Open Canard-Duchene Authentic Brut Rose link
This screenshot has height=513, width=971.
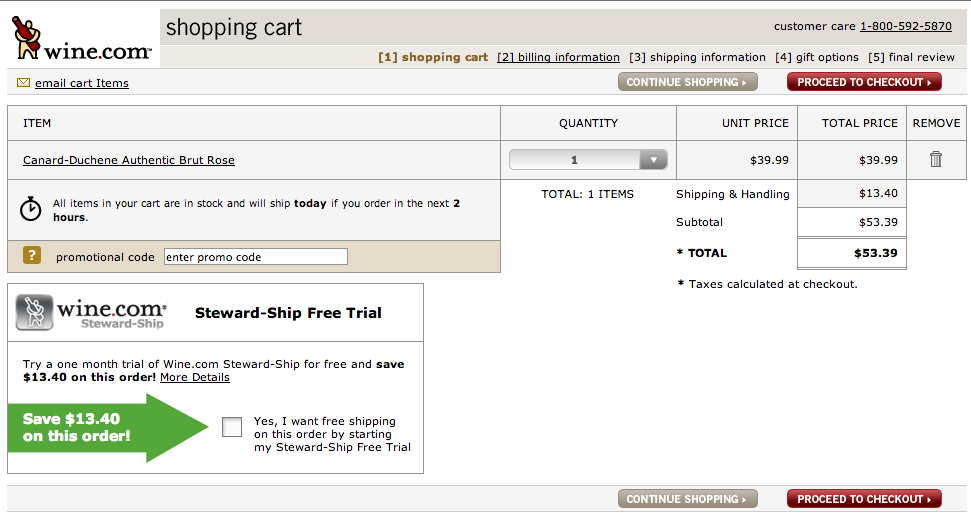[129, 160]
